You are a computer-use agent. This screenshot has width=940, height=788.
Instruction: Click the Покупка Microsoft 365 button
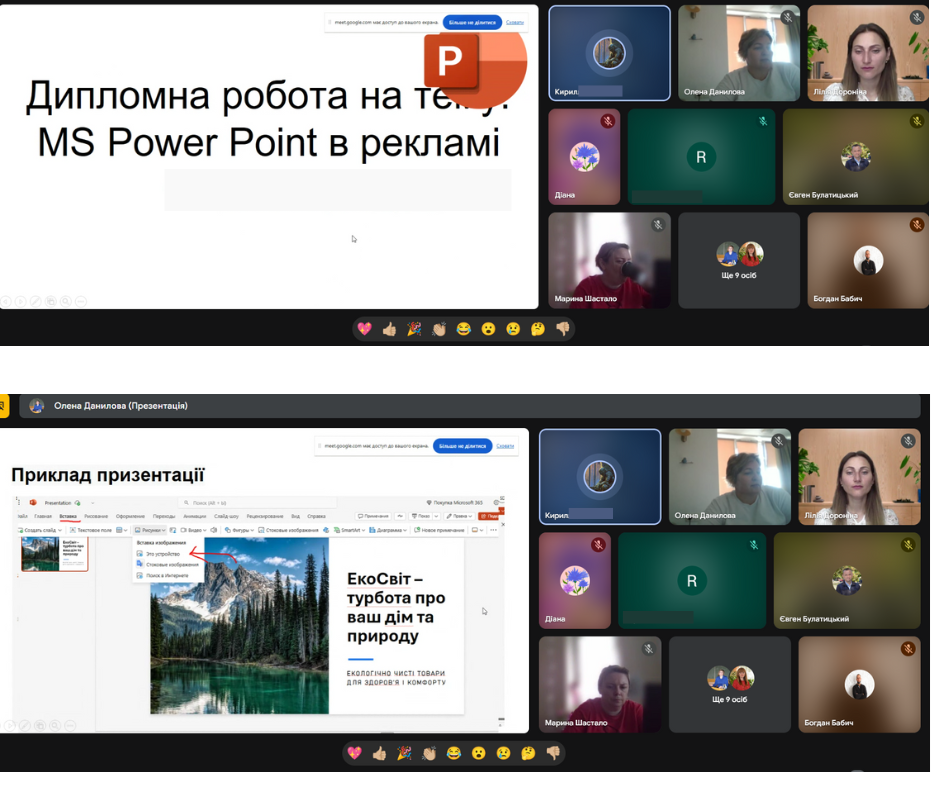(454, 503)
